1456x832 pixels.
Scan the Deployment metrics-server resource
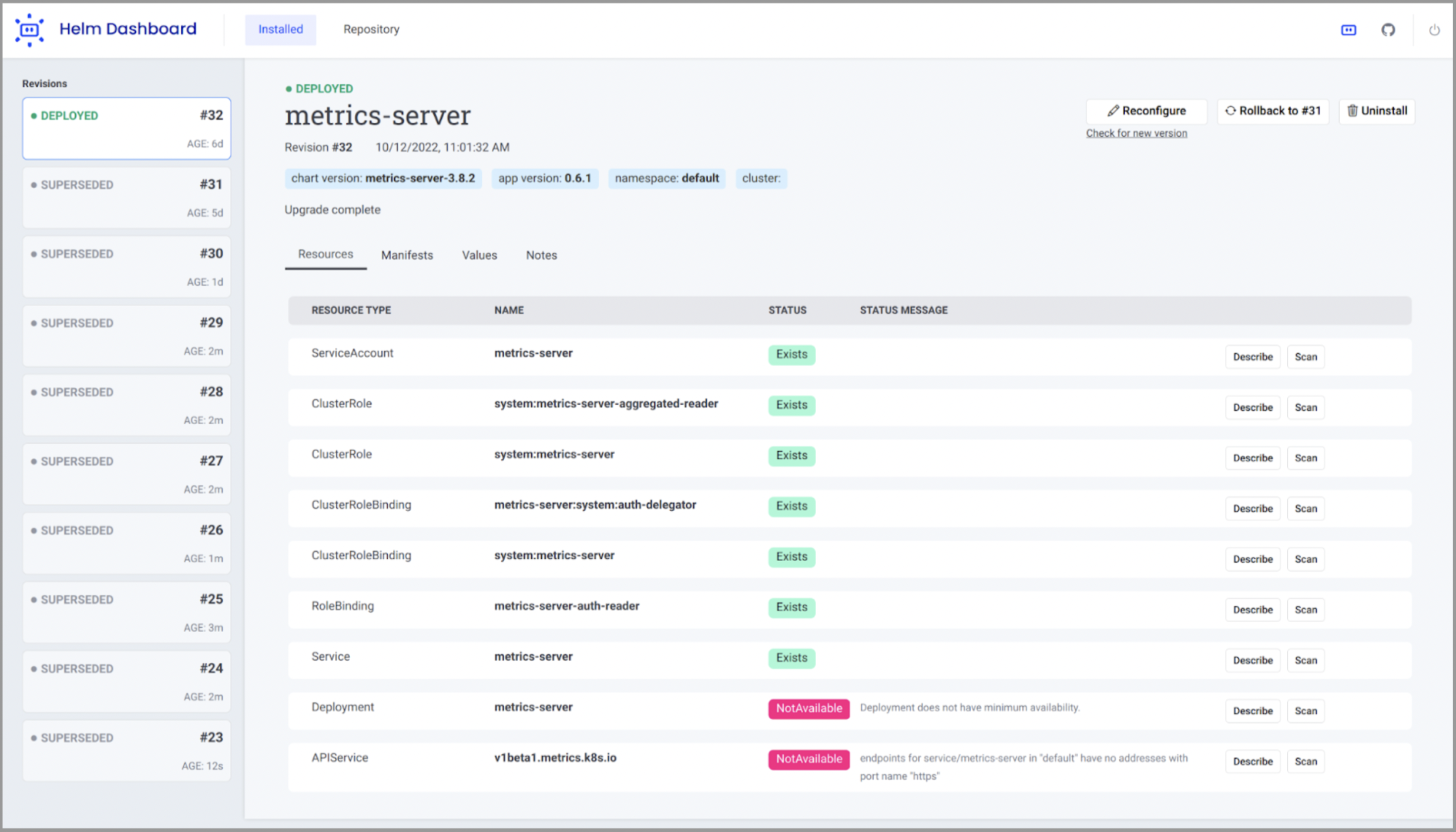[x=1306, y=710]
